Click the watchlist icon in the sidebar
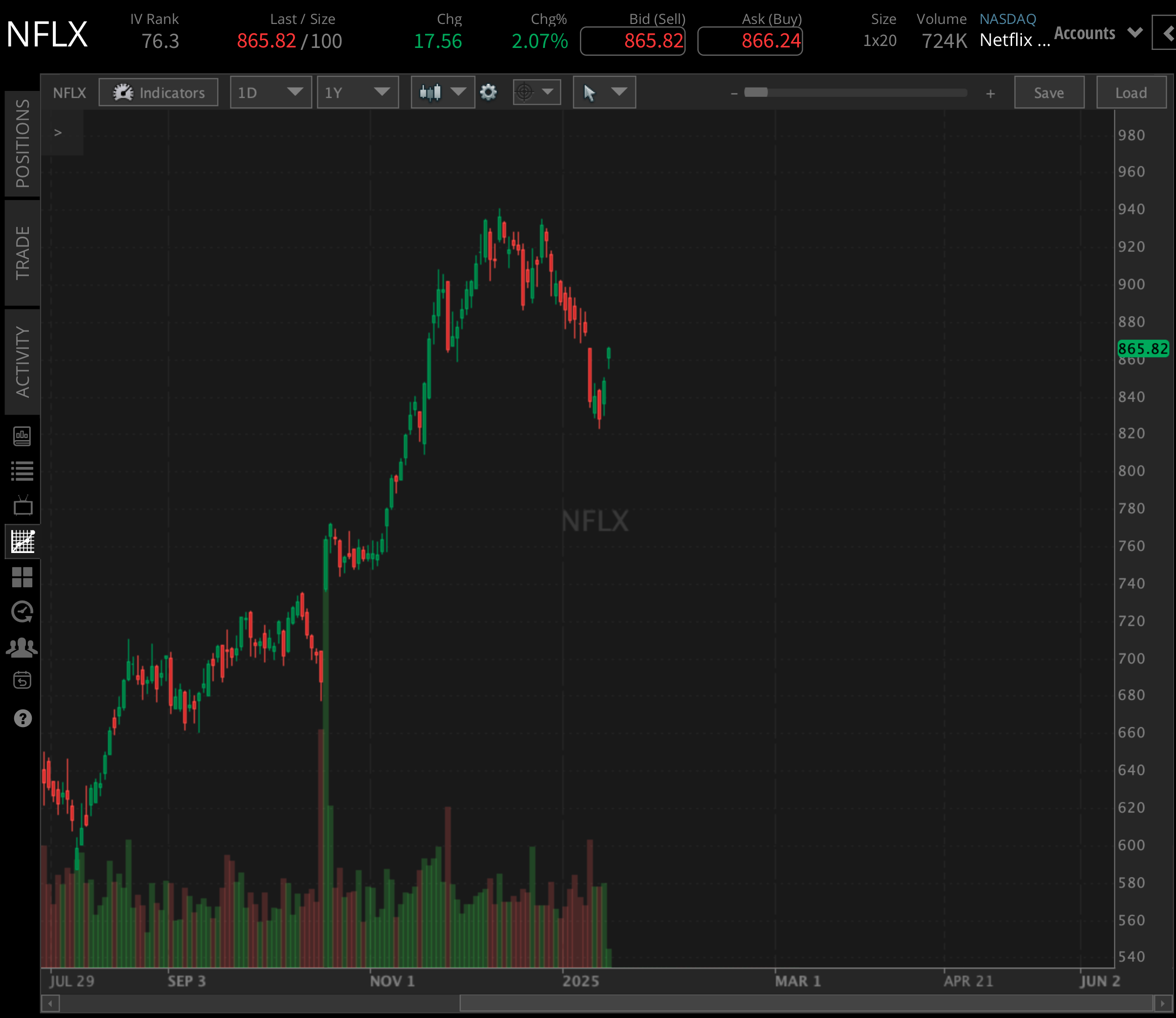The width and height of the screenshot is (1176, 1018). click(23, 470)
